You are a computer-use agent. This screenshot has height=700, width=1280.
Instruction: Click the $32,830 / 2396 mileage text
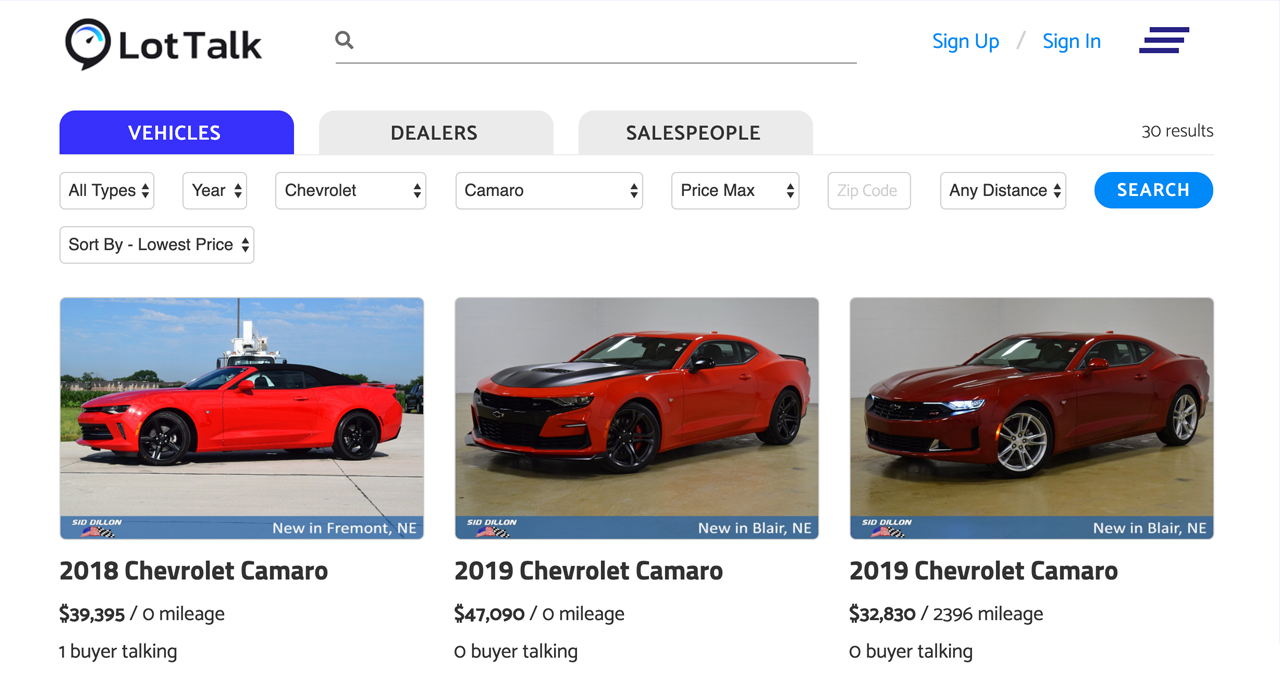coord(947,614)
